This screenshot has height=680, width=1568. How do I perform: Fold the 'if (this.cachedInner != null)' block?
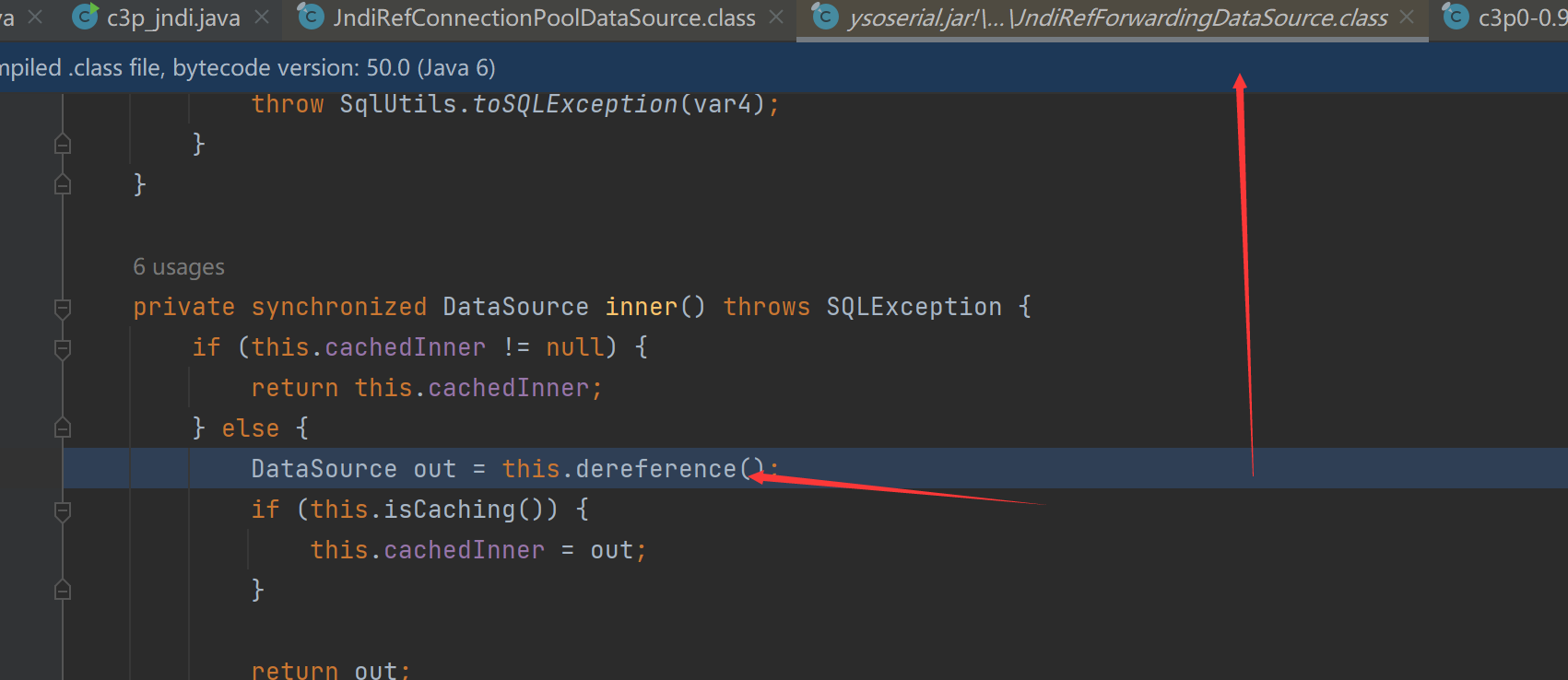63,348
